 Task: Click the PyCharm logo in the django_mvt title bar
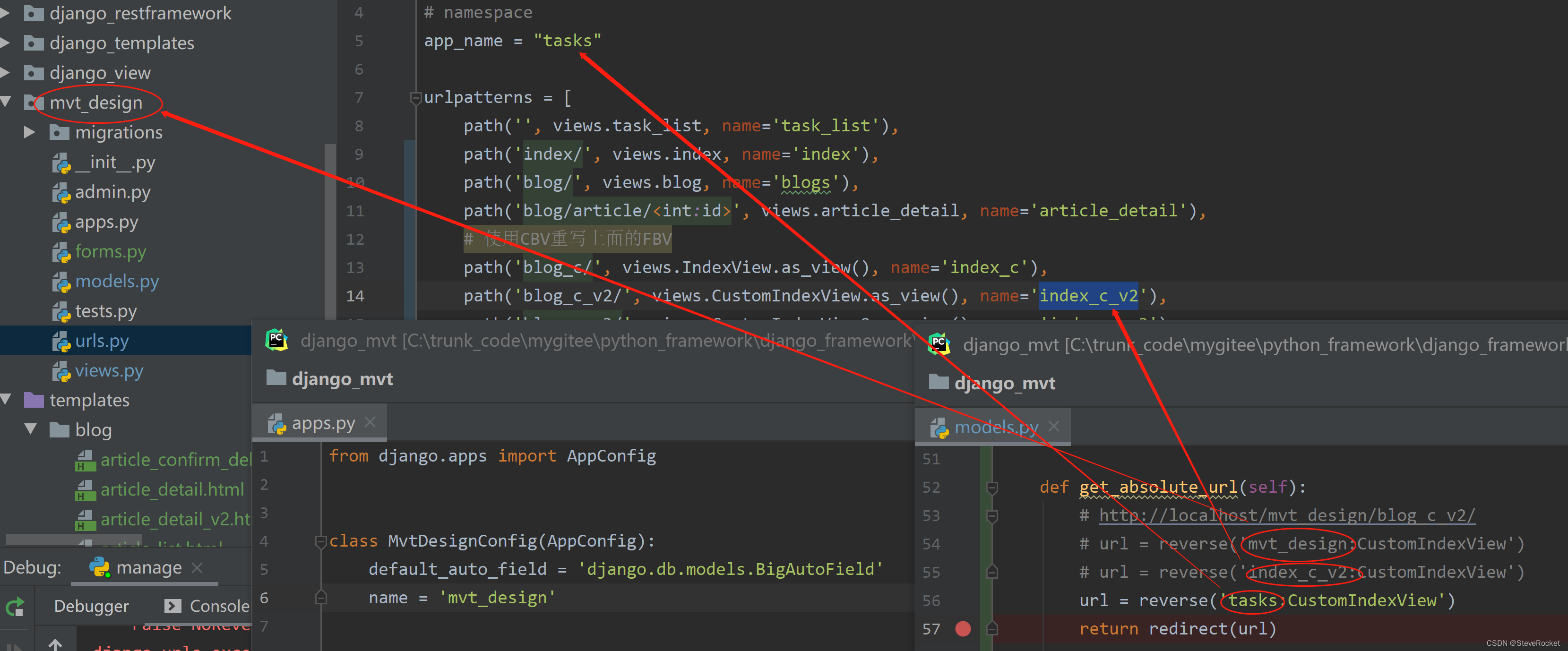277,340
